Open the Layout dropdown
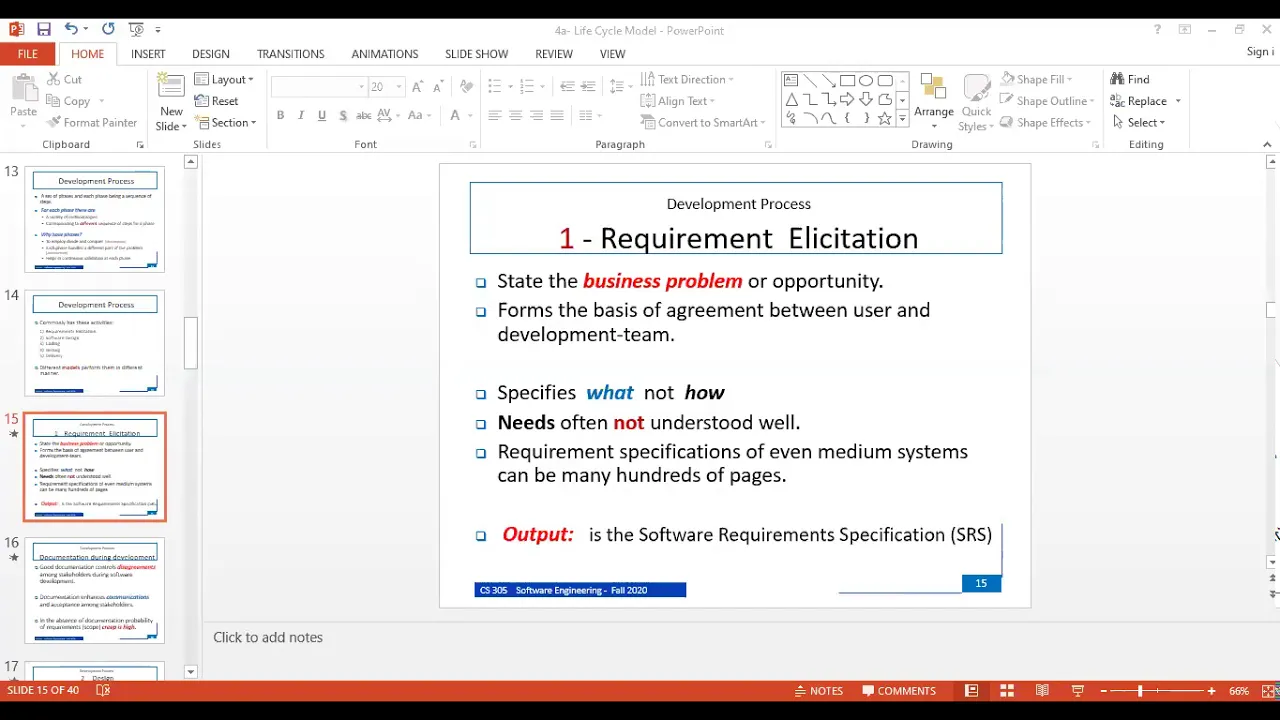This screenshot has width=1280, height=720. (224, 79)
